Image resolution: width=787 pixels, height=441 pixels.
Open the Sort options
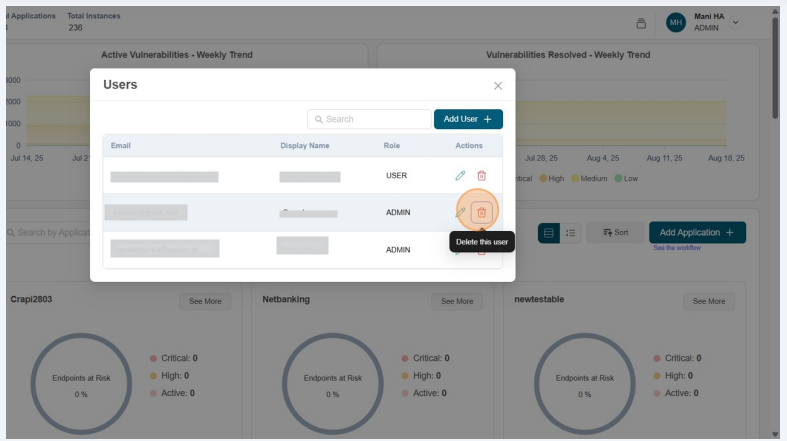coord(615,233)
